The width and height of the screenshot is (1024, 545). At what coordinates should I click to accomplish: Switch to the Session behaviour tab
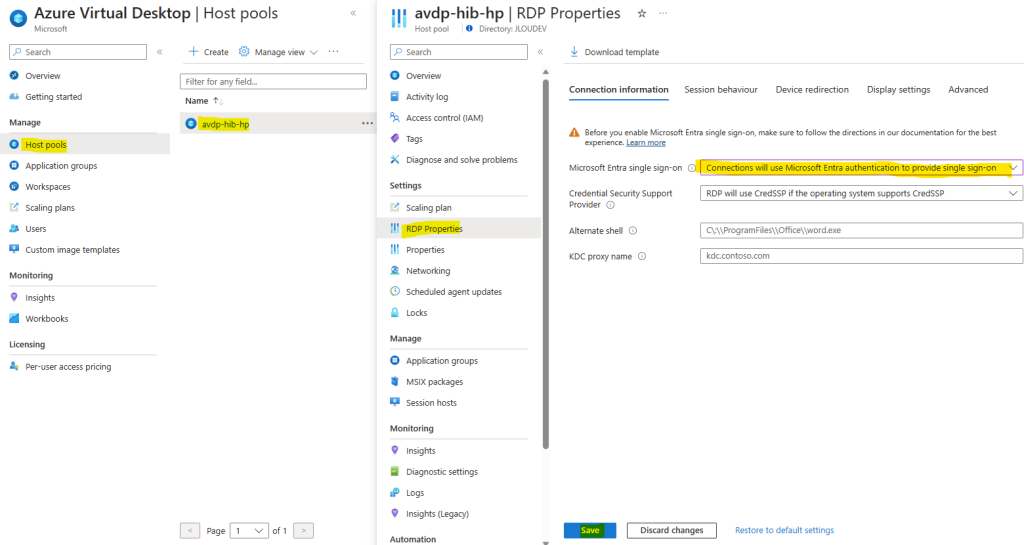pos(721,89)
